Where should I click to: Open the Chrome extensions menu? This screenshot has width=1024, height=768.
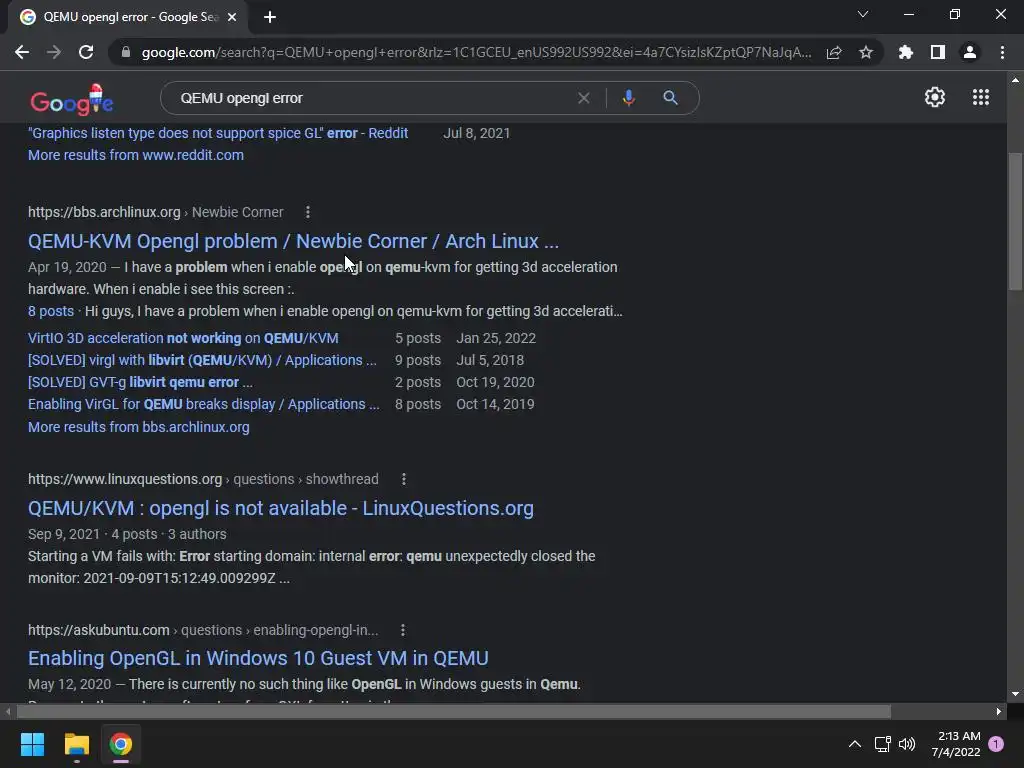point(906,52)
